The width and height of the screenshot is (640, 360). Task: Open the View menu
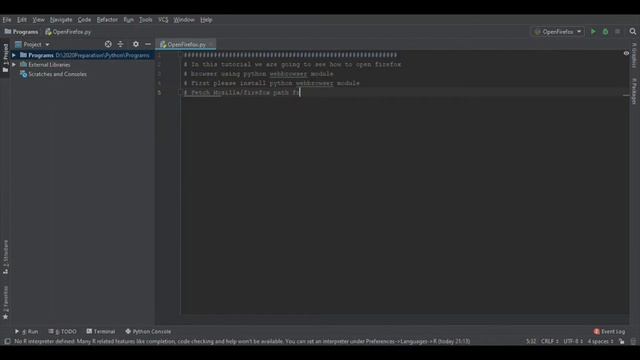point(38,20)
